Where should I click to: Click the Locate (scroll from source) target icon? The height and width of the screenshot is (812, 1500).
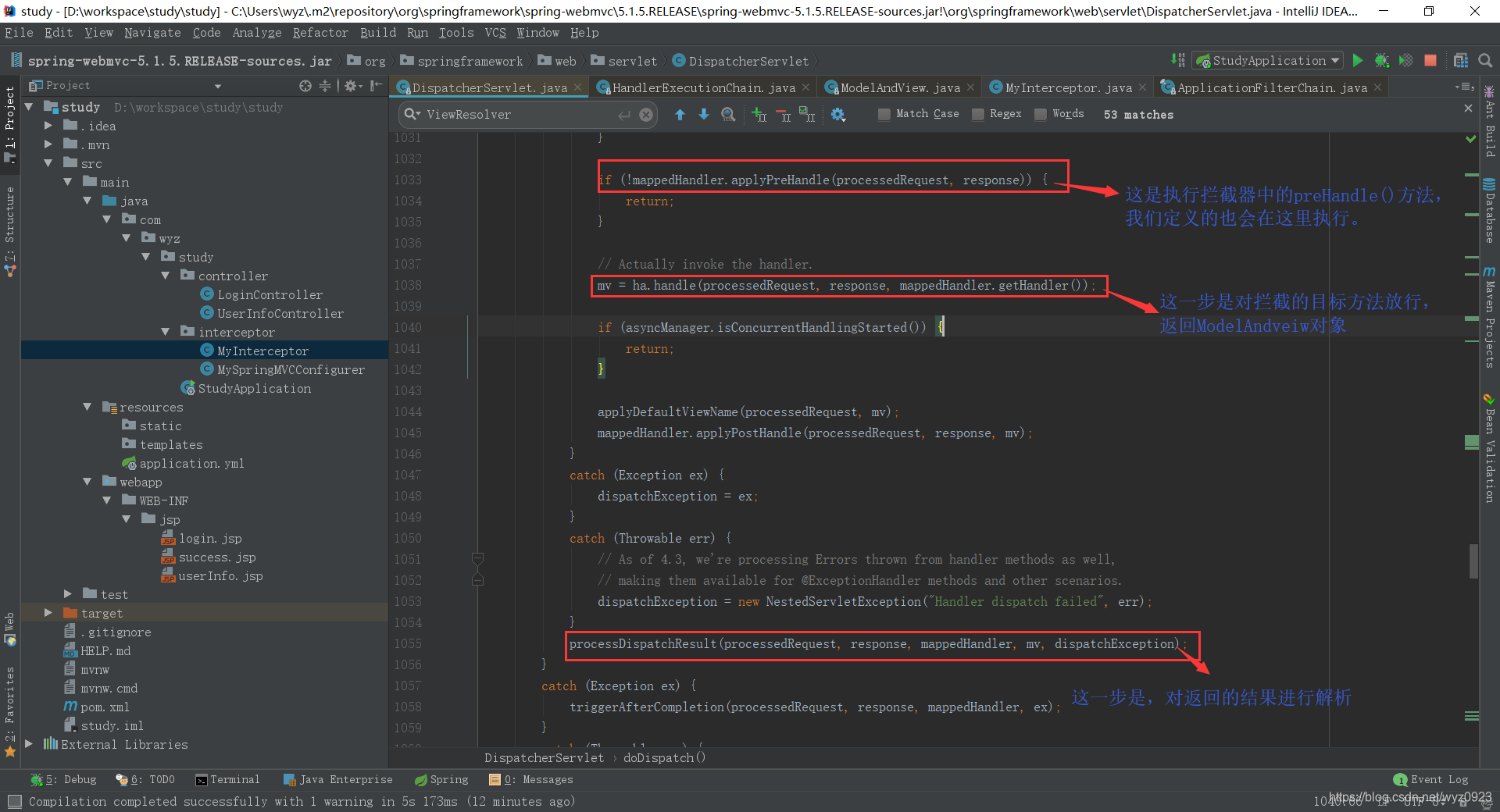tap(305, 86)
